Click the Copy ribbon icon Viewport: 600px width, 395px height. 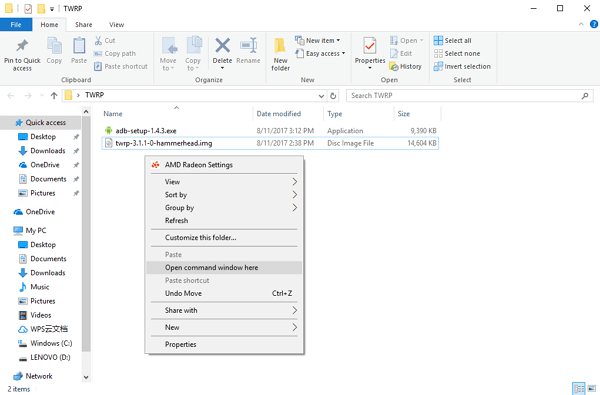pos(54,46)
